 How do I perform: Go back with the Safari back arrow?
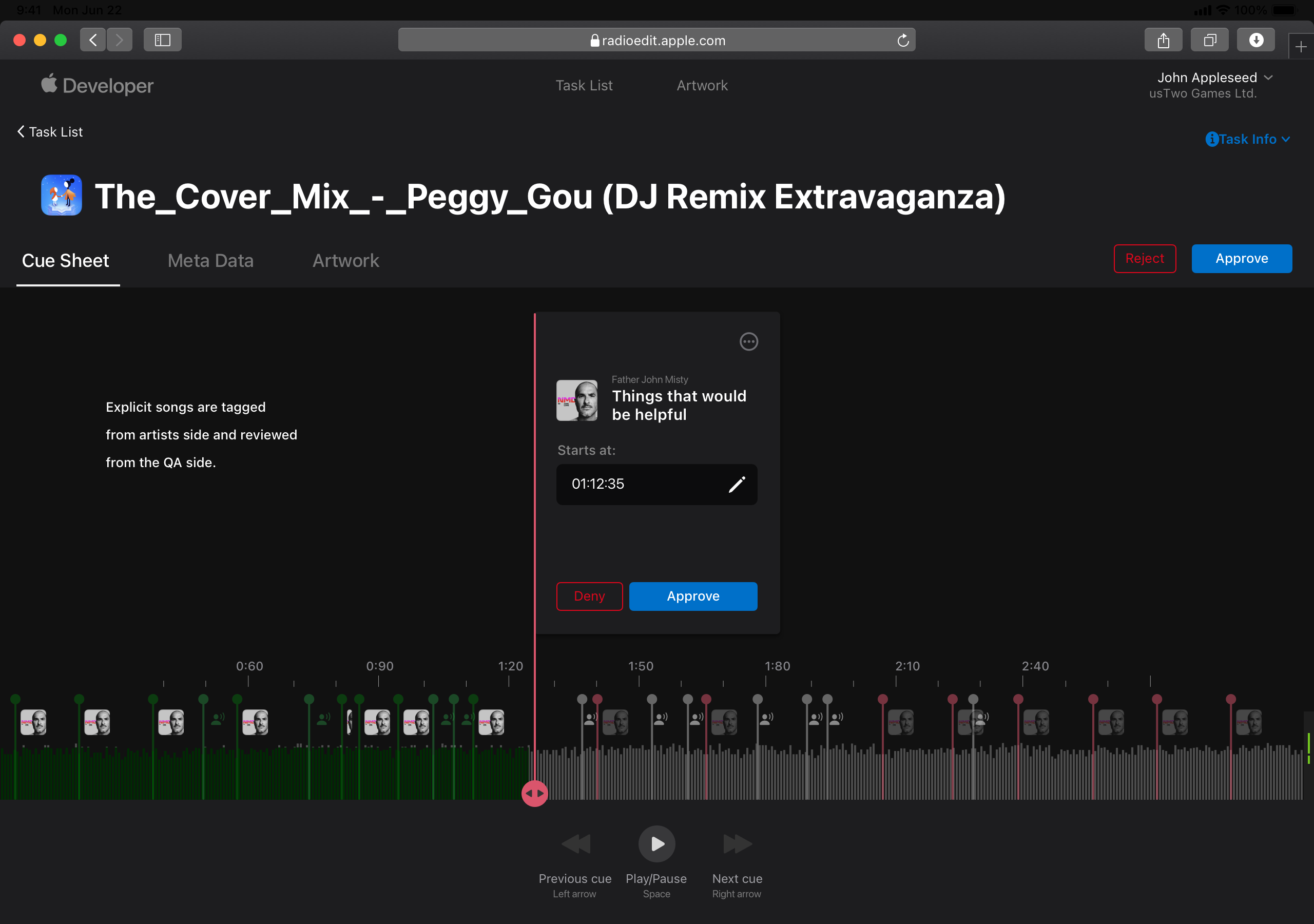click(x=93, y=40)
